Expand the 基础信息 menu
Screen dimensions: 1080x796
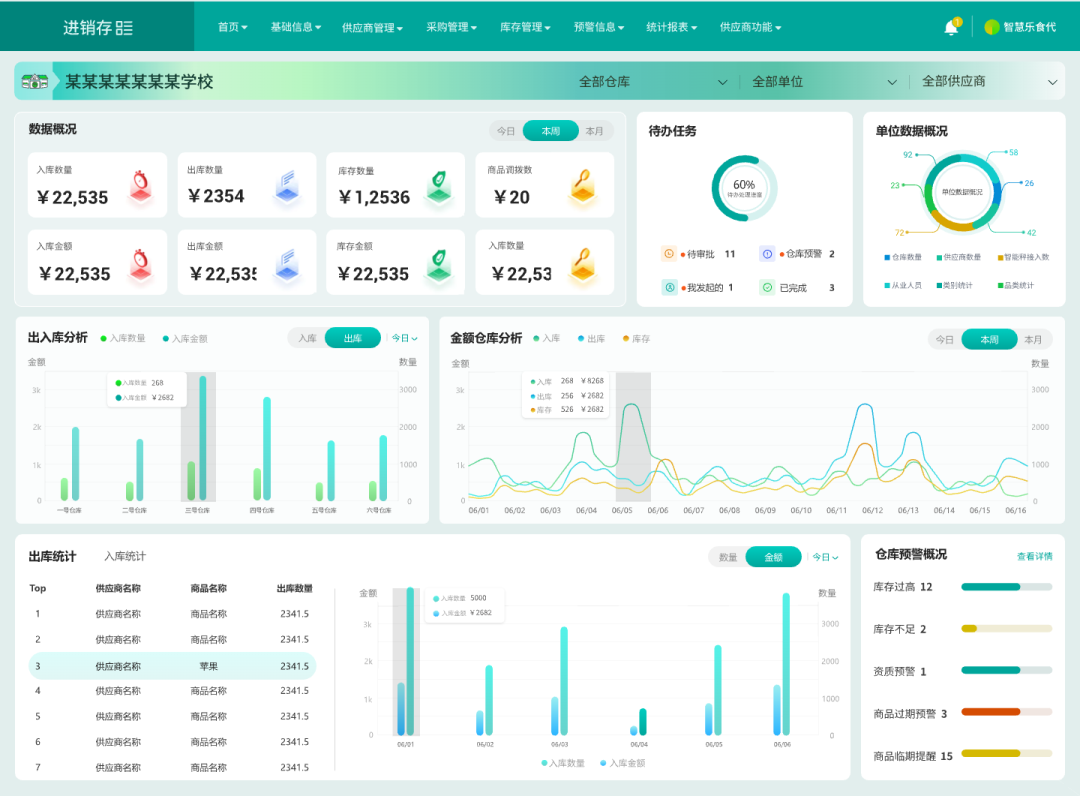coord(295,27)
